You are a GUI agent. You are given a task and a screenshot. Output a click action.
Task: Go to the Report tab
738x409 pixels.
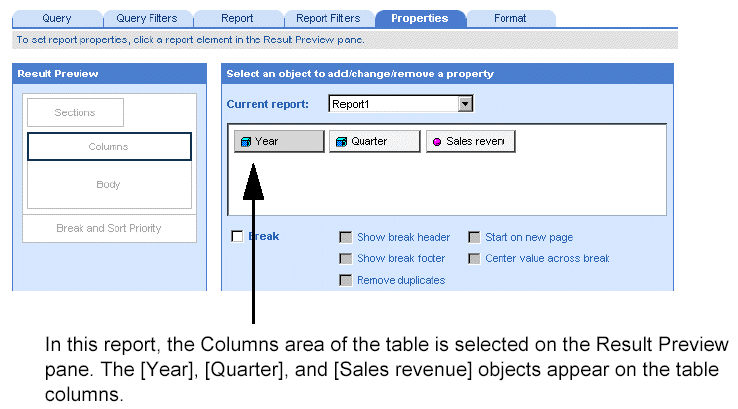[237, 18]
